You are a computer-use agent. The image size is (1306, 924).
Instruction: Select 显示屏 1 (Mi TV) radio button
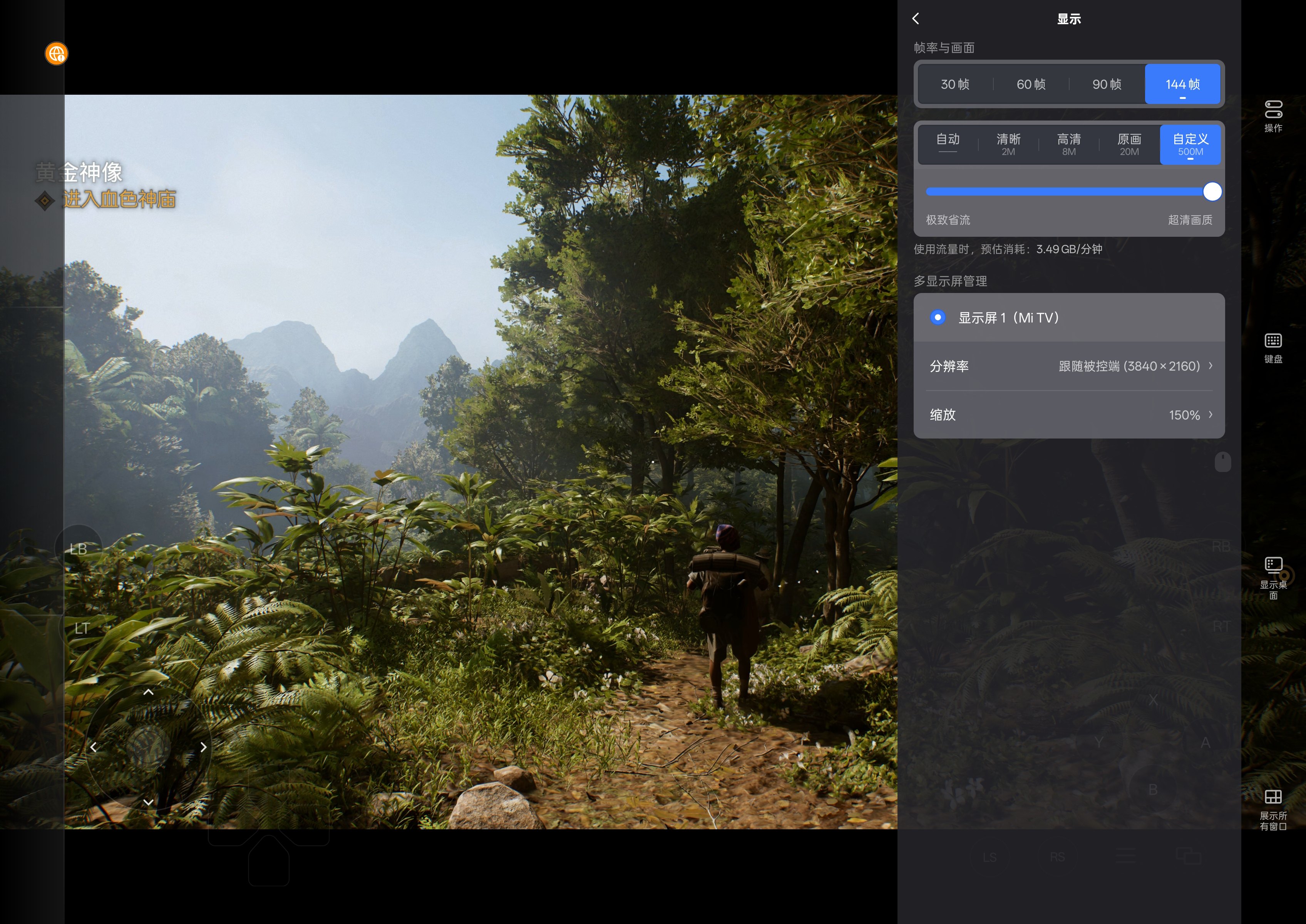click(x=937, y=317)
